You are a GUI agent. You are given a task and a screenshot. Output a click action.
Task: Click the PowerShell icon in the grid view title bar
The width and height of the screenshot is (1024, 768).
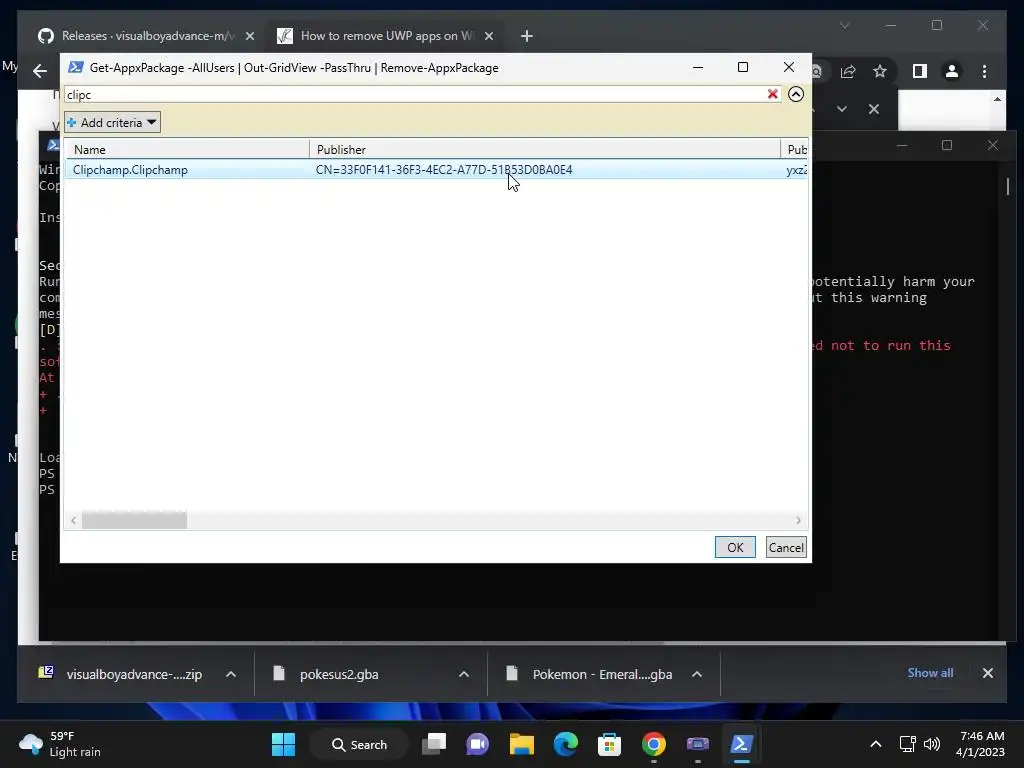point(76,67)
